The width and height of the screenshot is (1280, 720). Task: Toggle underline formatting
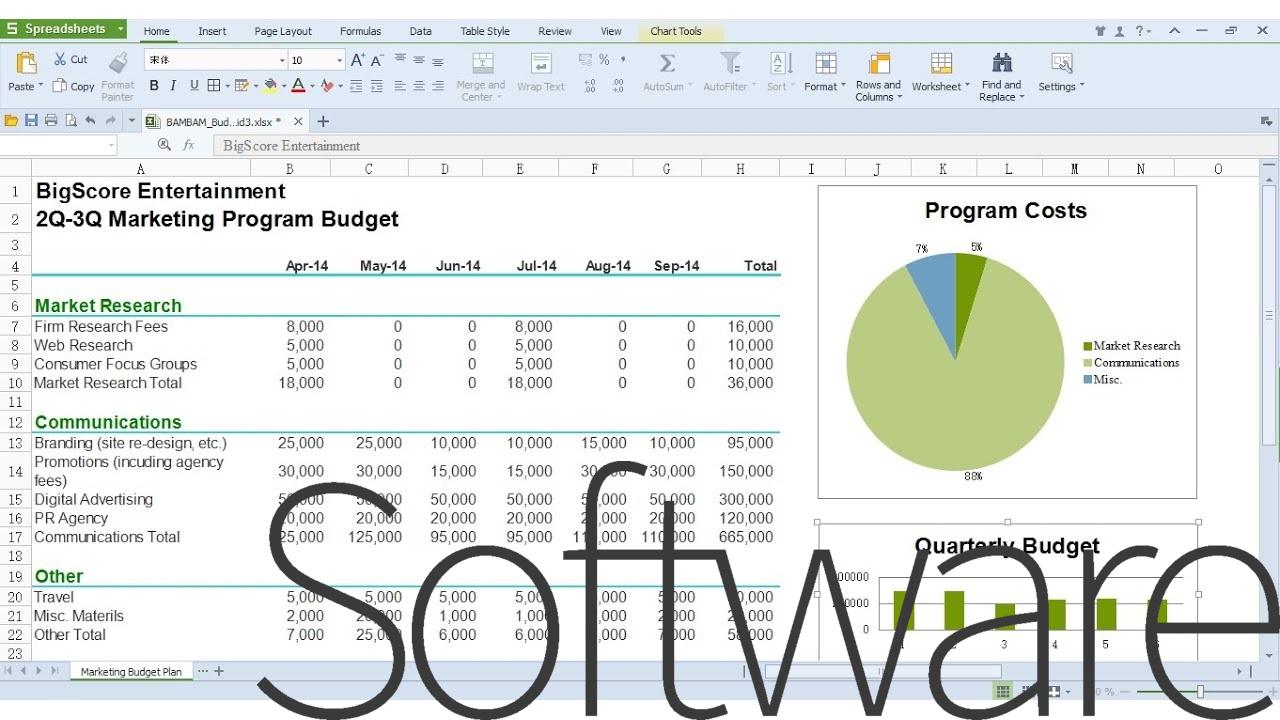(x=194, y=86)
